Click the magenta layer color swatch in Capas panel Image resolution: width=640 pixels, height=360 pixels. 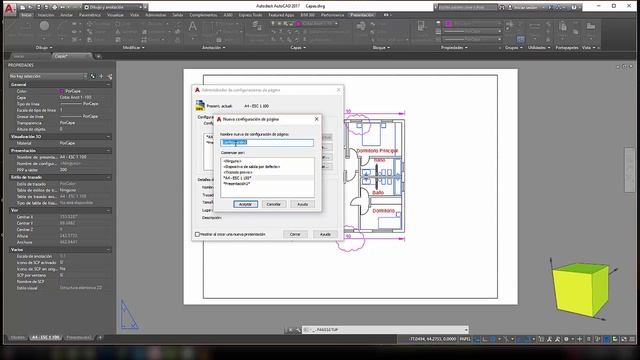coord(299,24)
